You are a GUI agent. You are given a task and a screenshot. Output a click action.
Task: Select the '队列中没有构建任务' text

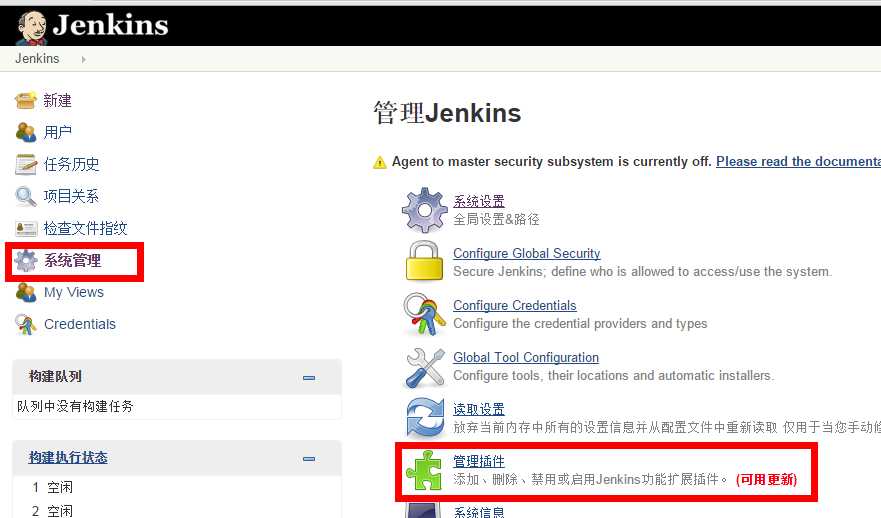pyautogui.click(x=75, y=406)
